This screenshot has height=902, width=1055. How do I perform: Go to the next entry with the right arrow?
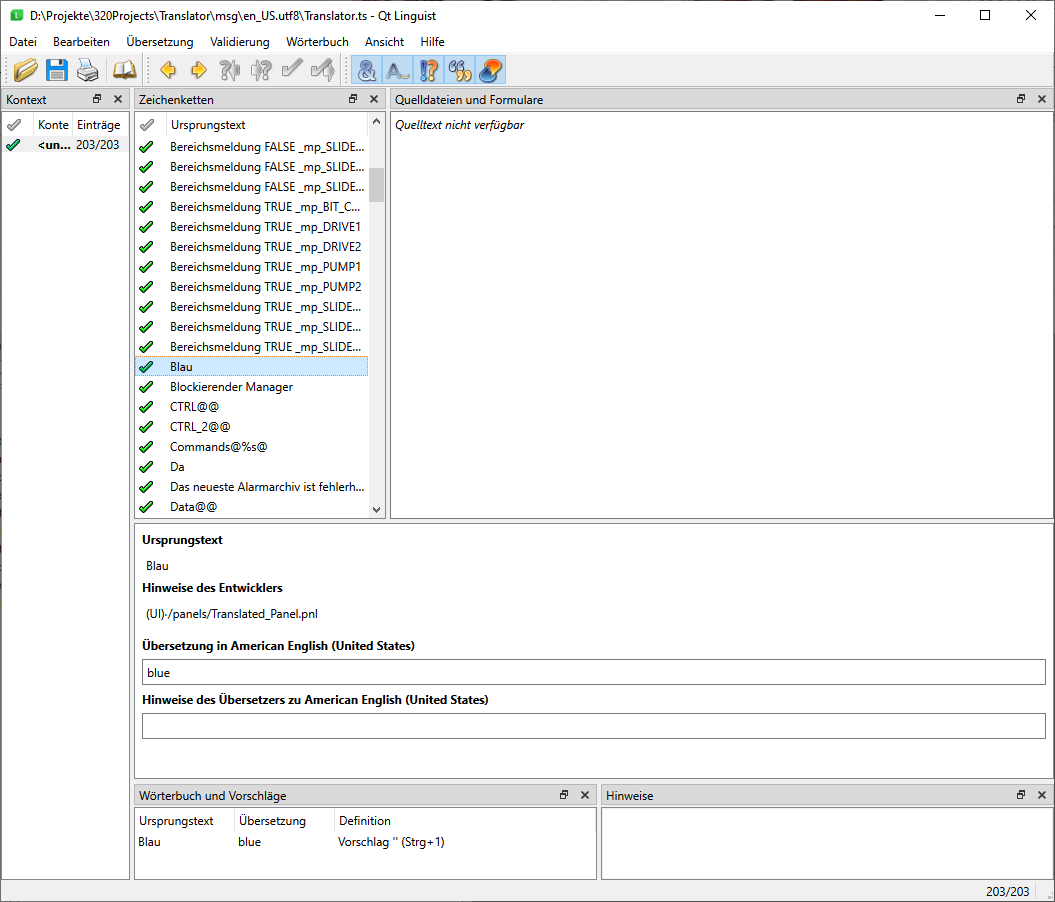199,70
